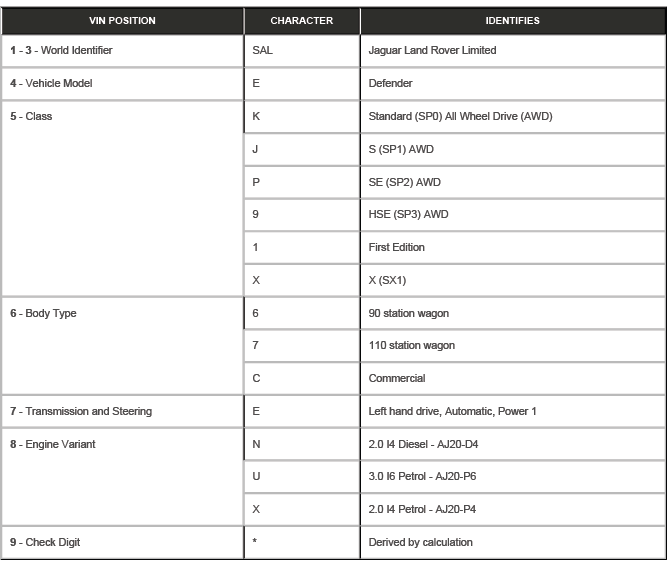This screenshot has width=669, height=563.
Task: Click the SAL character cell
Action: [263, 50]
